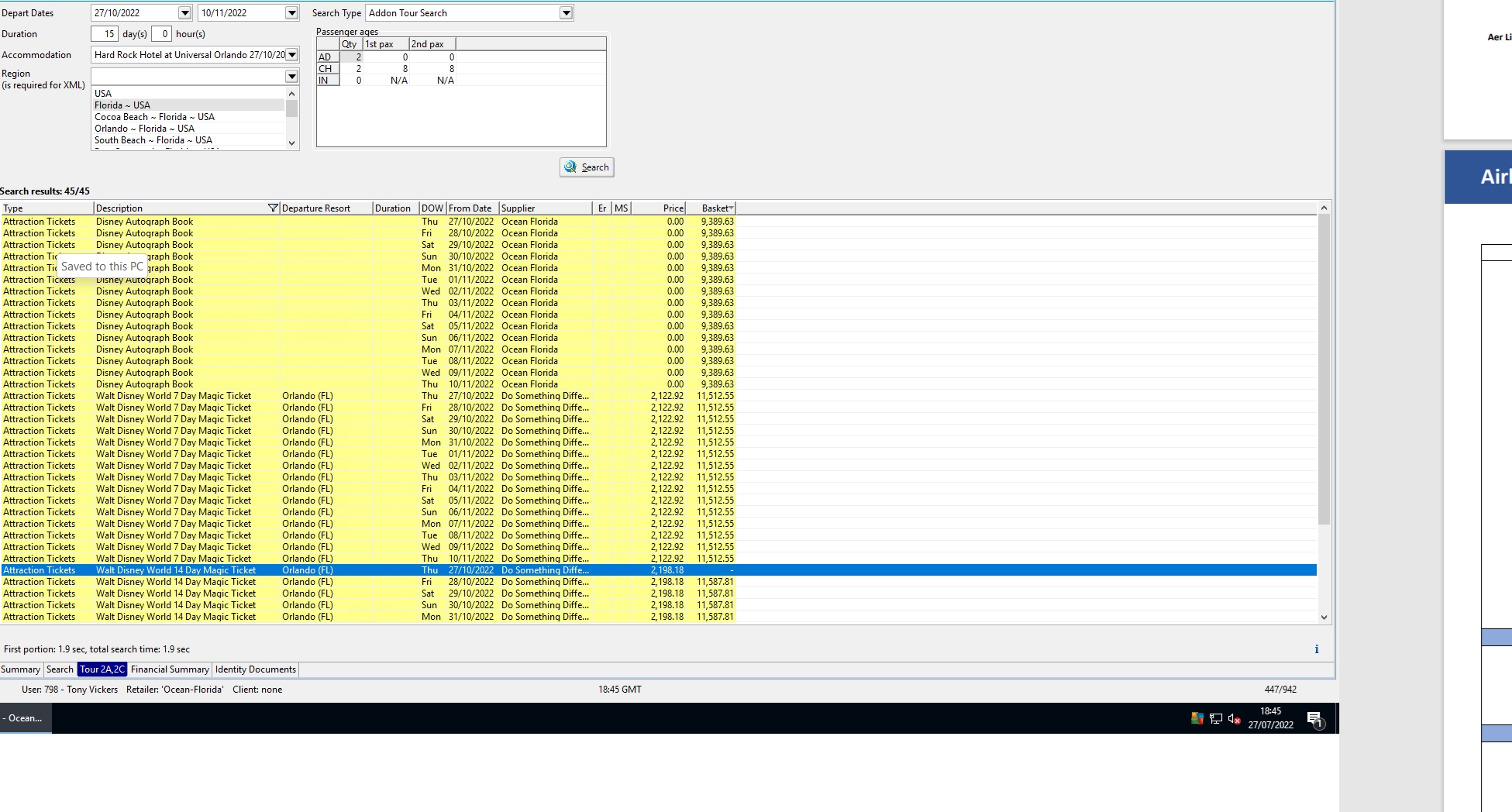Click the AD quantity cell in Passenger ages

352,57
